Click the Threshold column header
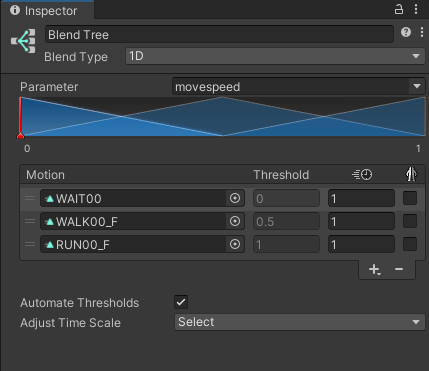The image size is (429, 371). pos(281,175)
